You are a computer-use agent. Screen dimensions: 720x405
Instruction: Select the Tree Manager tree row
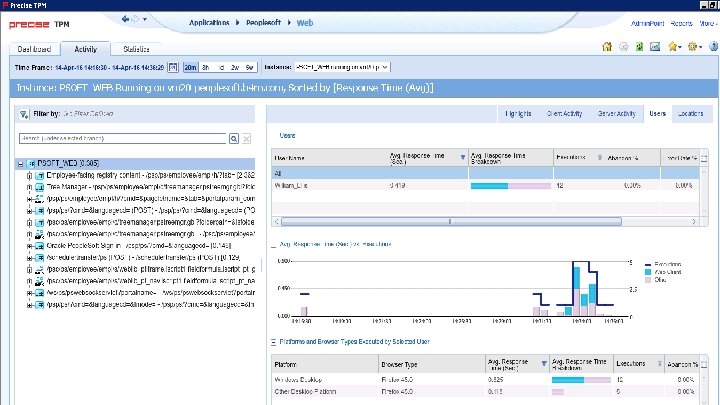[x=151, y=187]
